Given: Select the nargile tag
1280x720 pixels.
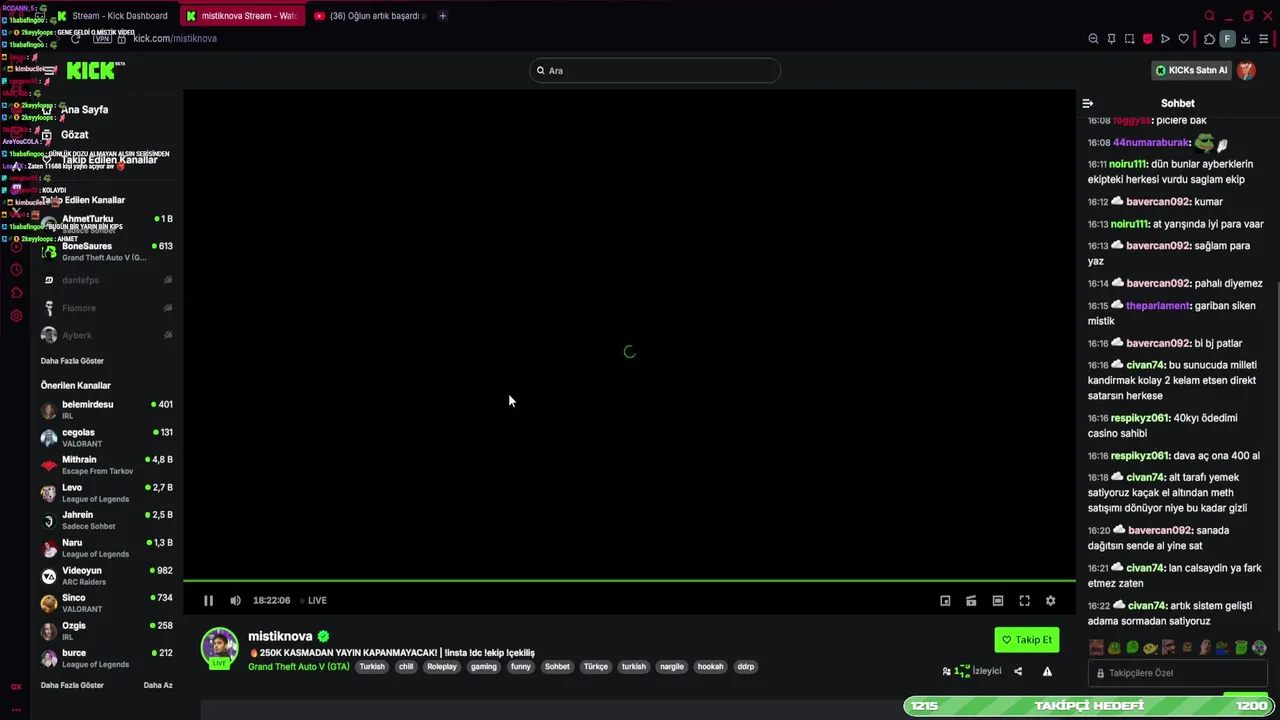Looking at the screenshot, I should click(x=672, y=667).
